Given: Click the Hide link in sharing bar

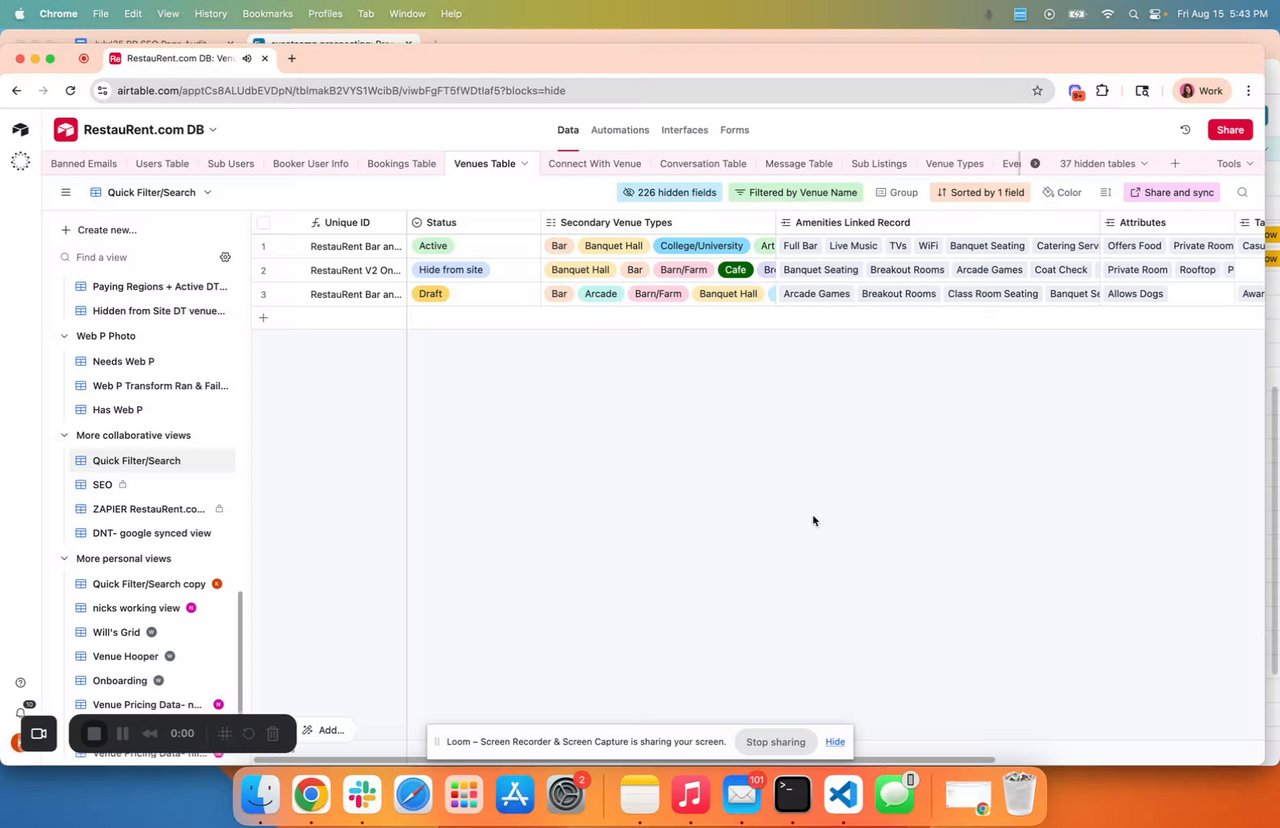Looking at the screenshot, I should (x=835, y=742).
